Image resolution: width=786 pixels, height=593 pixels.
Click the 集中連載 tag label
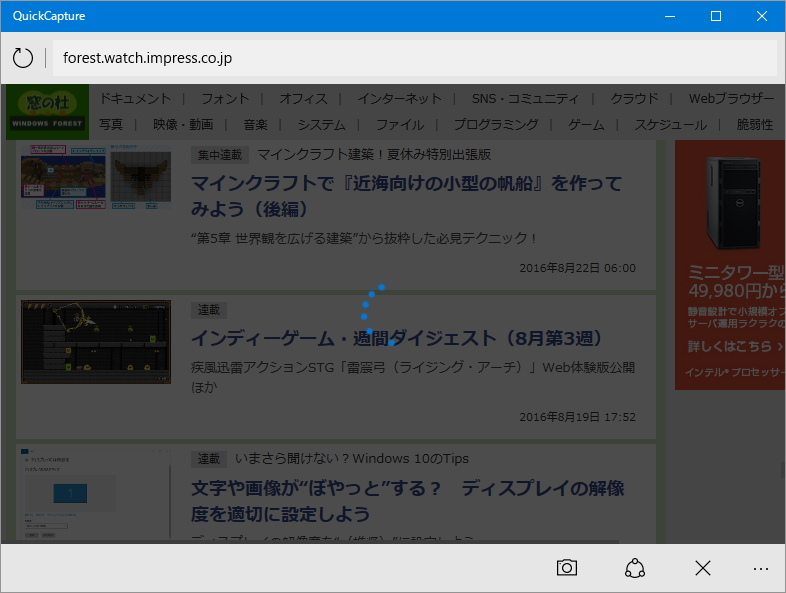[x=220, y=155]
